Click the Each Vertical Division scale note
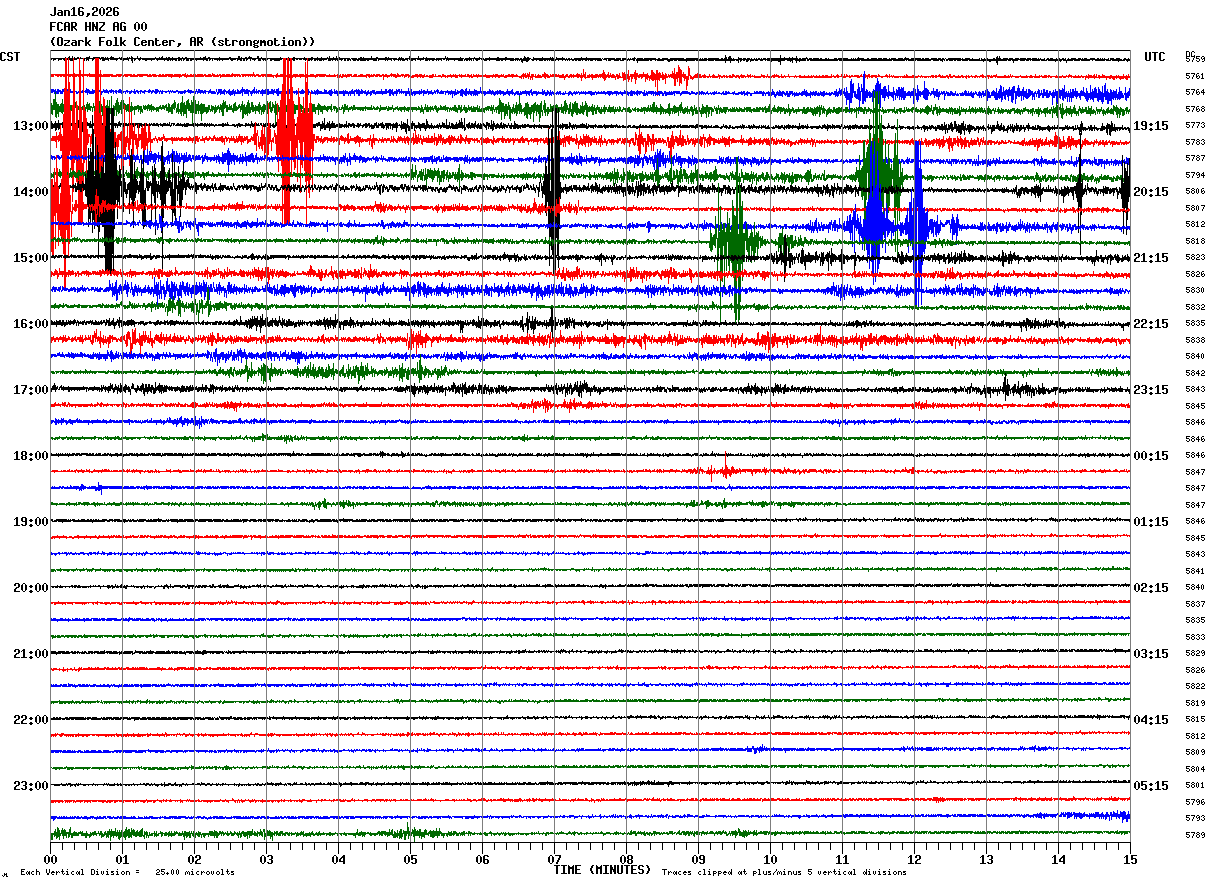 click(127, 873)
